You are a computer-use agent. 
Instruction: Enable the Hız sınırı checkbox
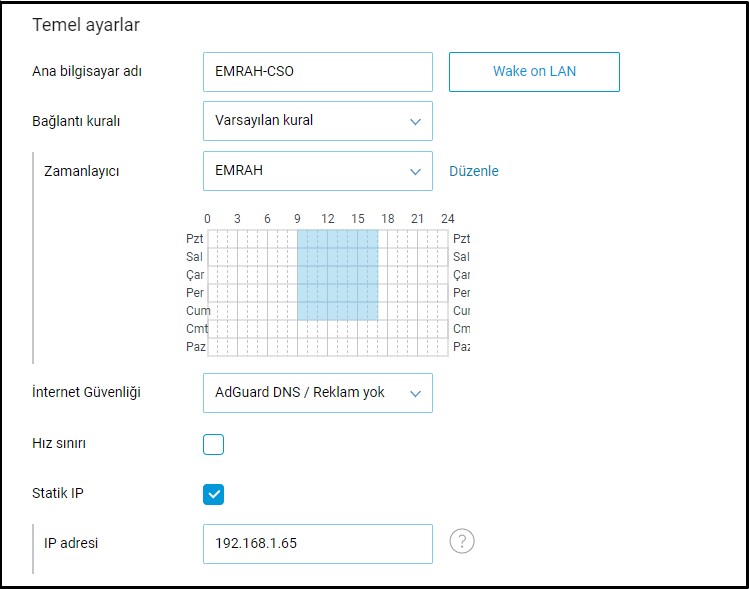pyautogui.click(x=213, y=445)
